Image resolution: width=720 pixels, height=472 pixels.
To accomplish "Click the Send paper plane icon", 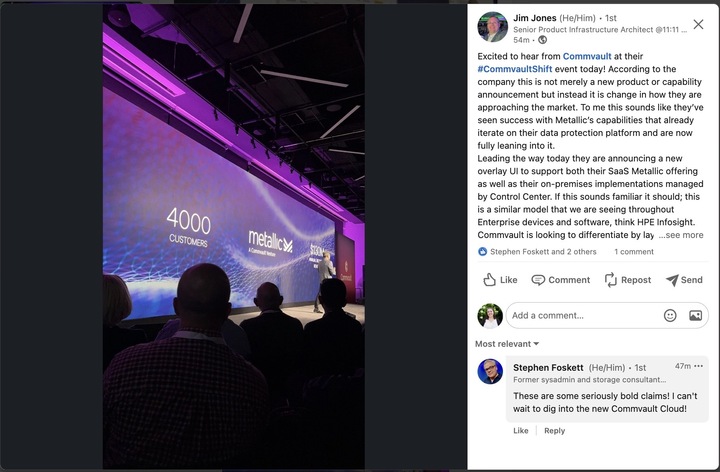I will click(x=672, y=280).
